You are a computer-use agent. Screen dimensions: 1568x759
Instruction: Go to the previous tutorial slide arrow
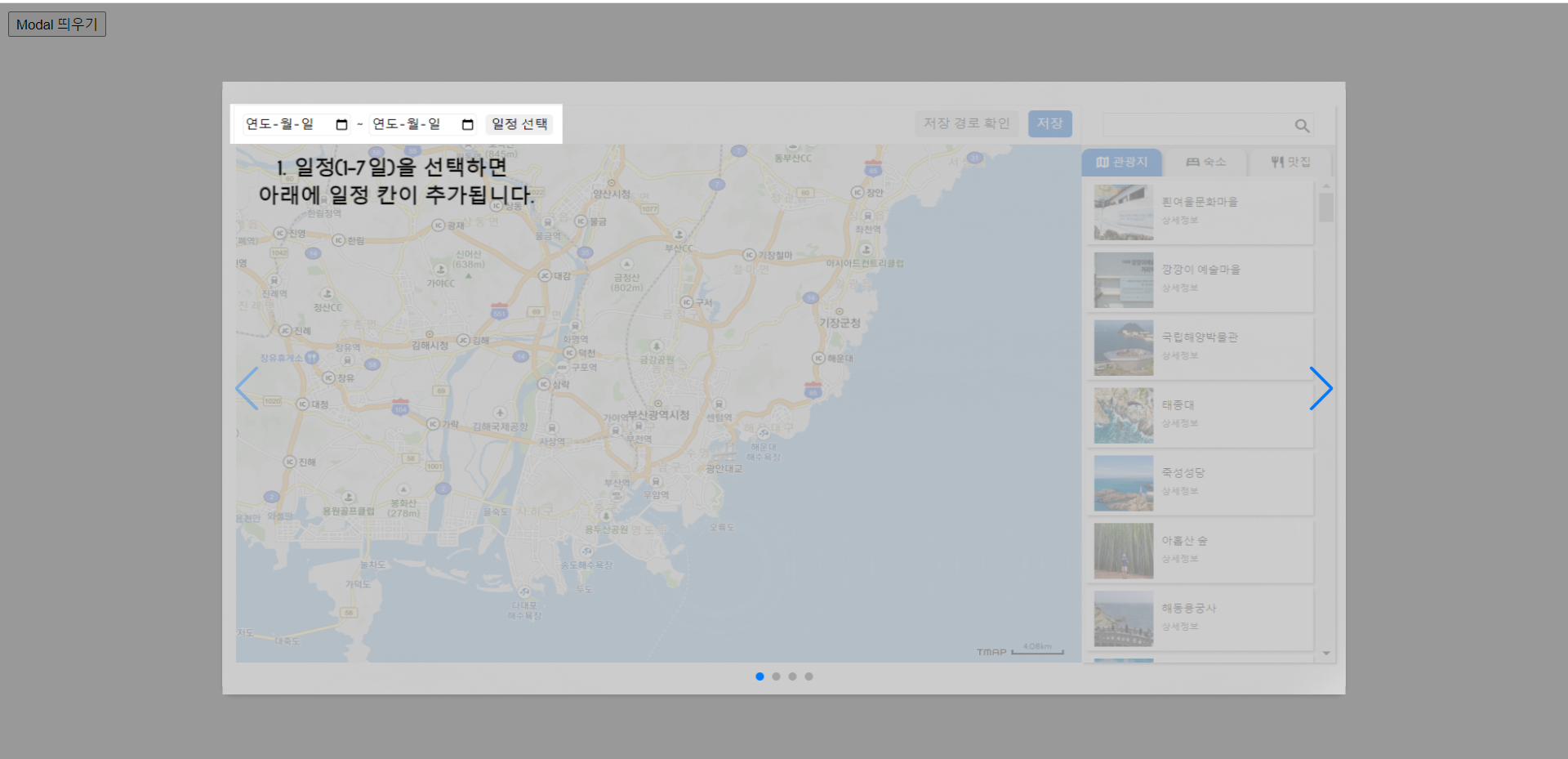[x=247, y=388]
